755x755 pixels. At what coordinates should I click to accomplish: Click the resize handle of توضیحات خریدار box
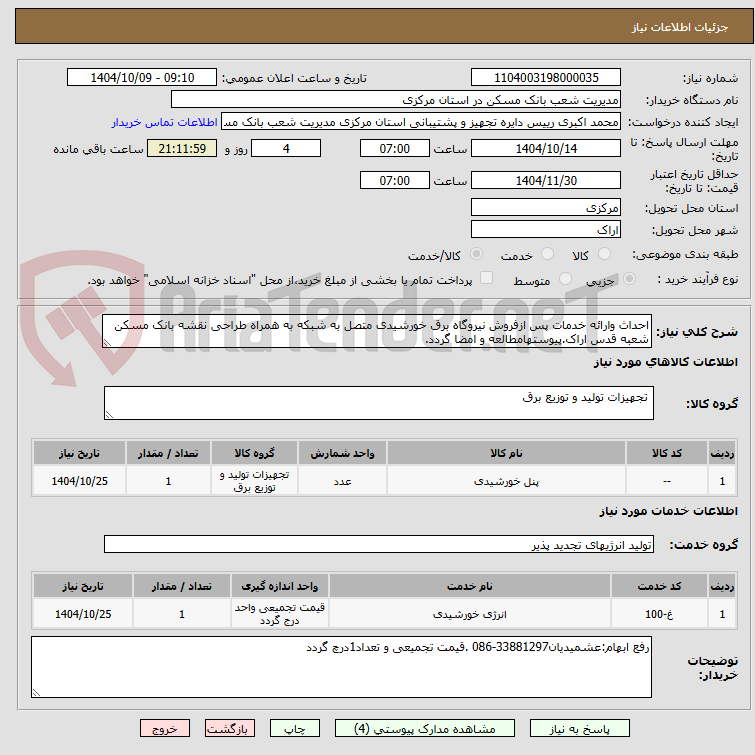tap(36, 693)
